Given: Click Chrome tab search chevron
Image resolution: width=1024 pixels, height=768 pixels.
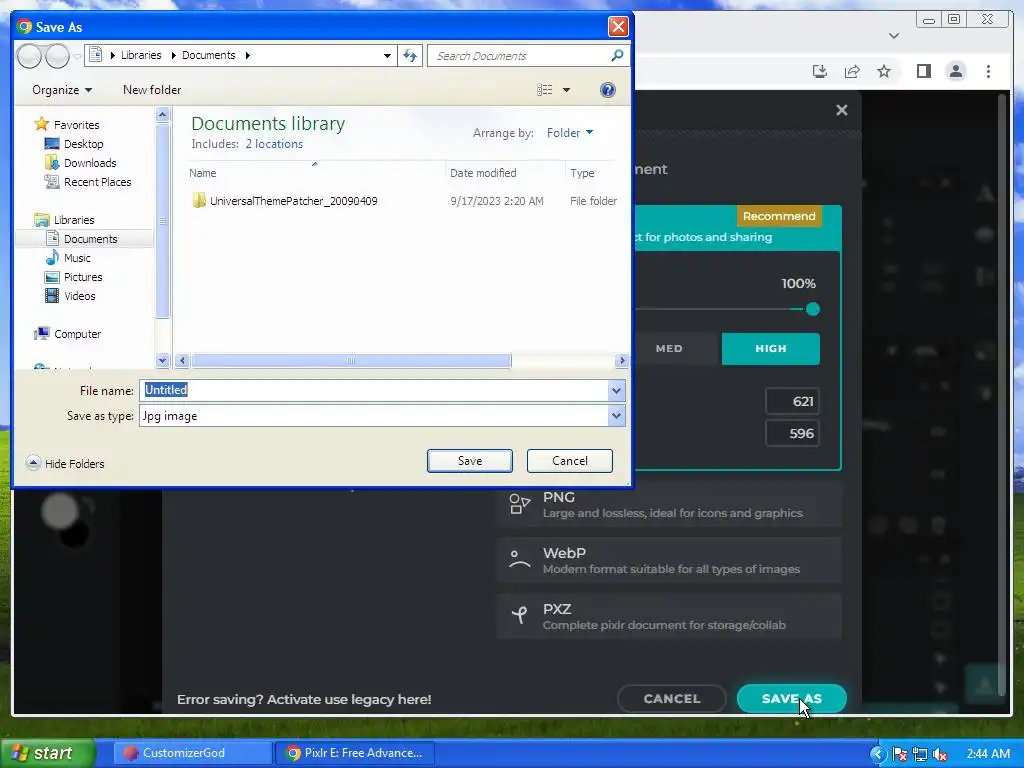Looking at the screenshot, I should (894, 36).
